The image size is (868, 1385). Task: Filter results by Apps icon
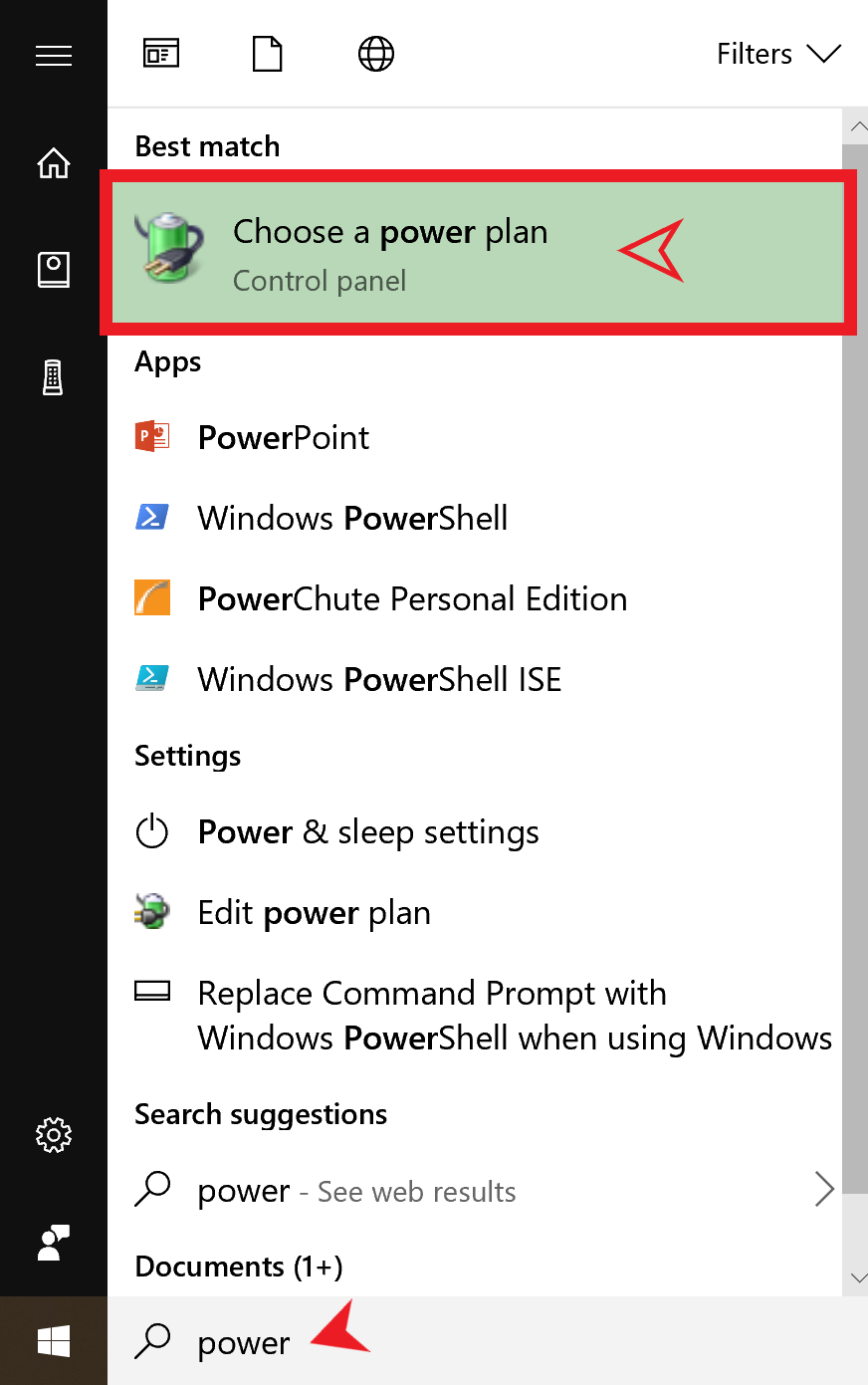(161, 54)
